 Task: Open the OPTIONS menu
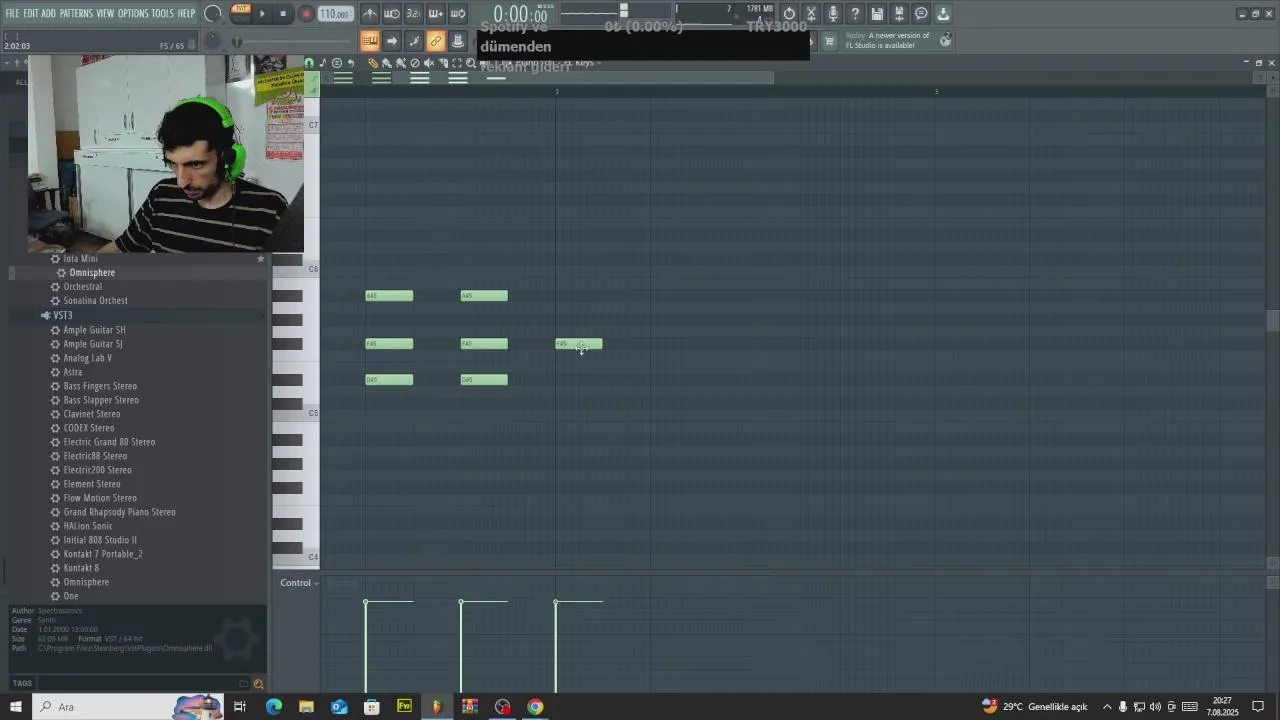pyautogui.click(x=133, y=13)
